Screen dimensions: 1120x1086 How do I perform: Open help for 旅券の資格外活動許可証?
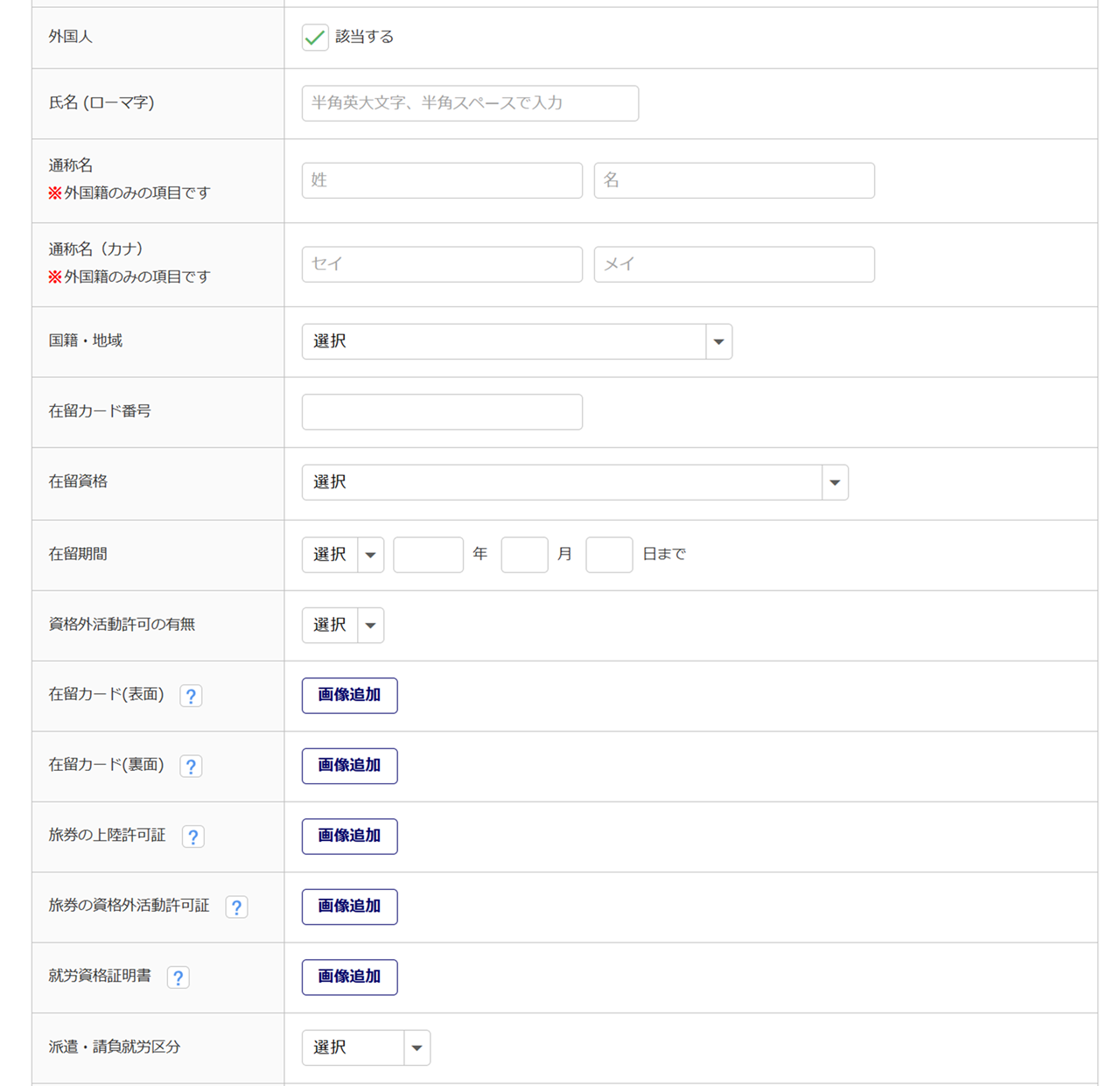(236, 907)
